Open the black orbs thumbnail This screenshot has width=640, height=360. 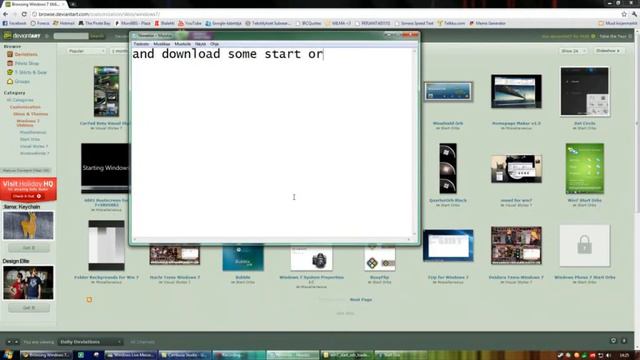448,169
